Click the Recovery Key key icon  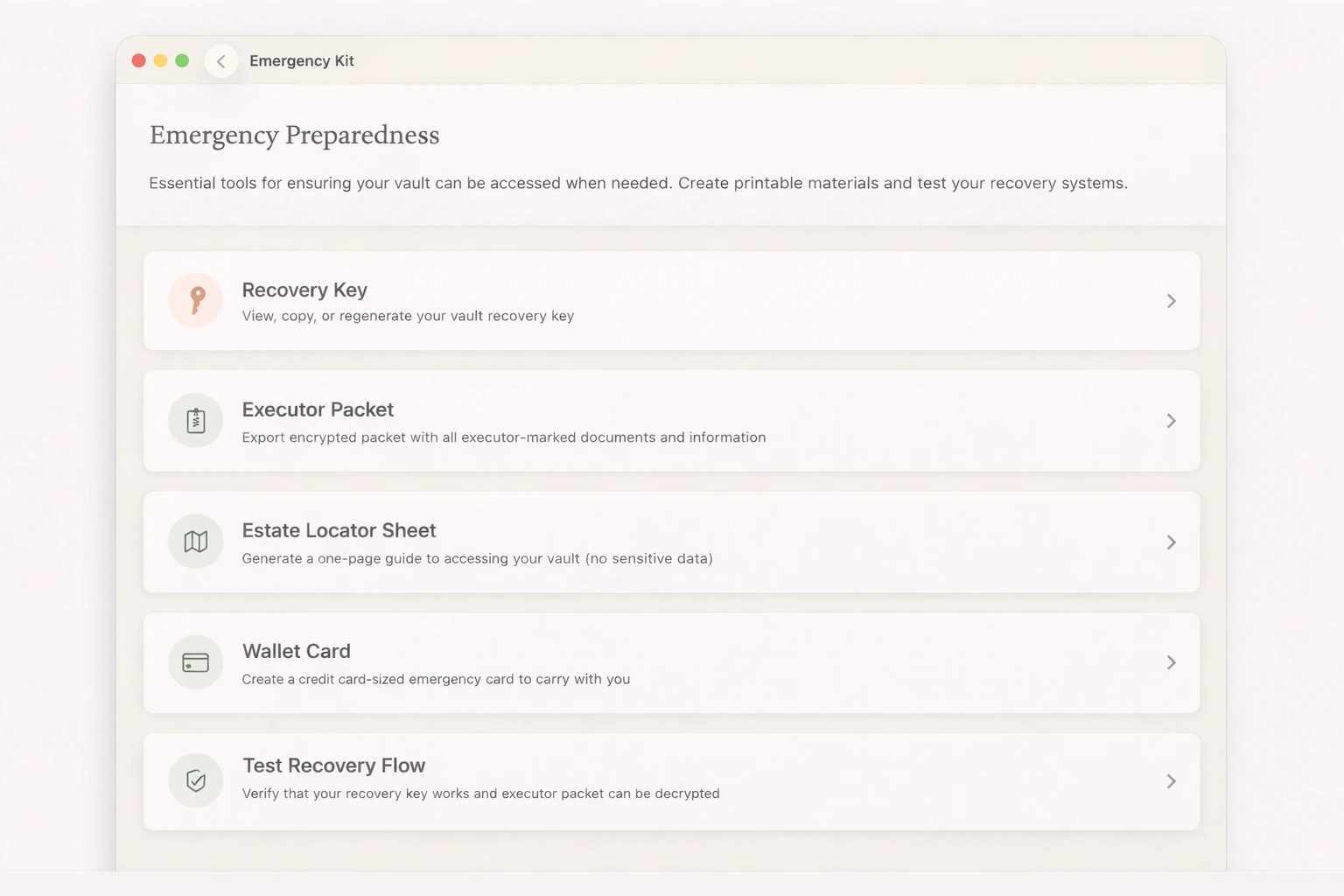click(x=195, y=300)
